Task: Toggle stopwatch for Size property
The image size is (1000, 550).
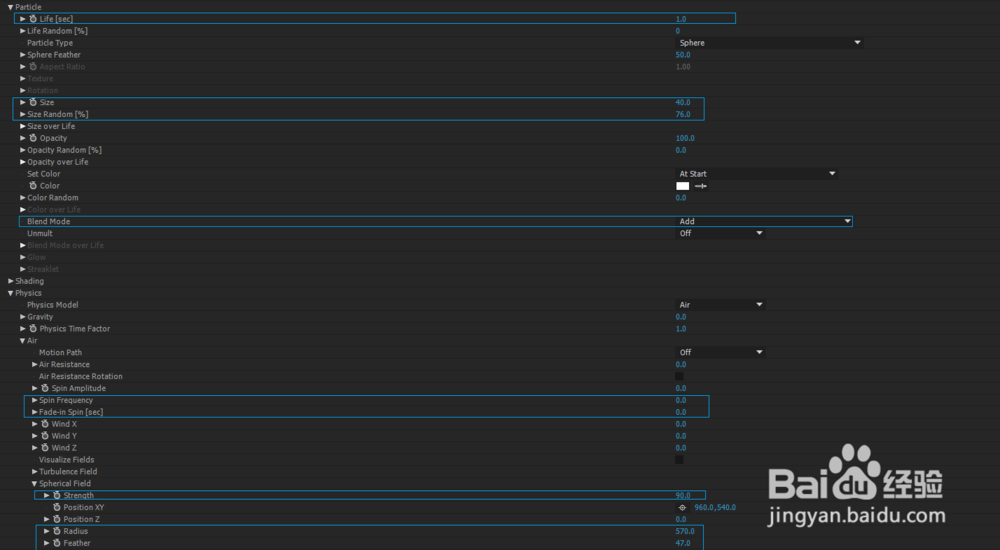Action: [x=33, y=102]
